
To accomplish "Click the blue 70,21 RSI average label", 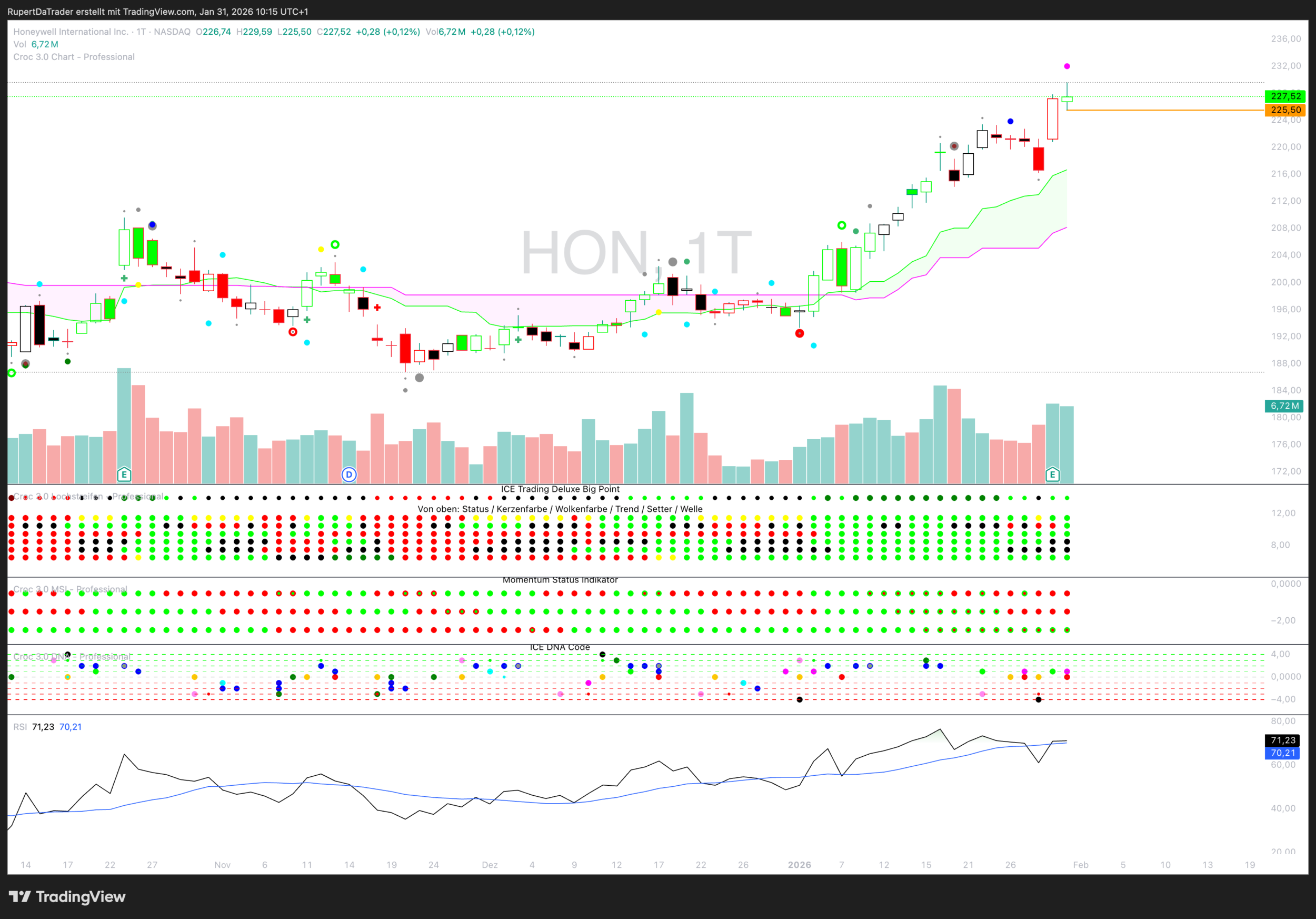I will (x=1283, y=753).
